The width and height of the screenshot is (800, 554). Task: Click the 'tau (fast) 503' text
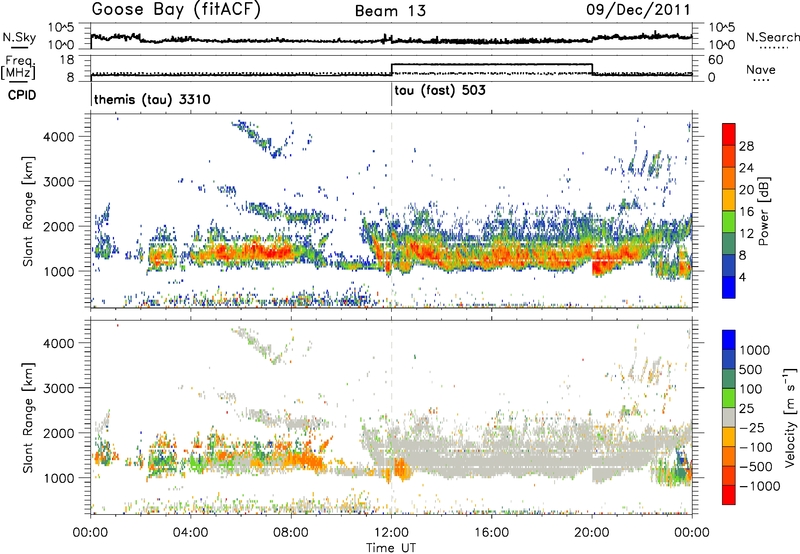(x=440, y=91)
